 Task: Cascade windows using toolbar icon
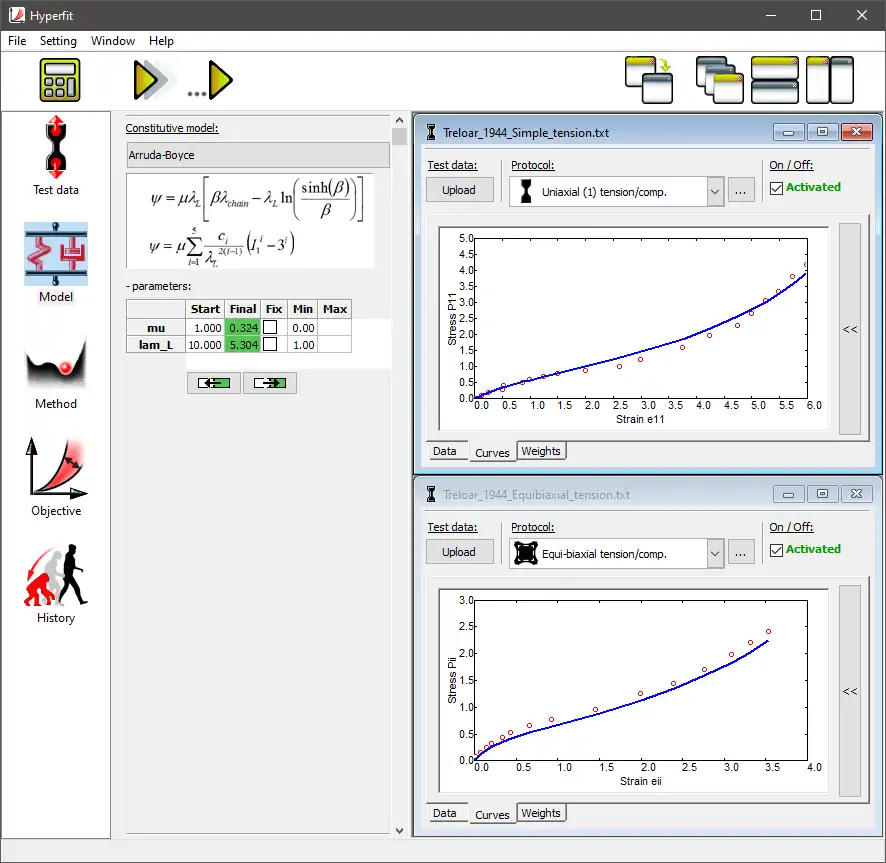click(x=719, y=80)
